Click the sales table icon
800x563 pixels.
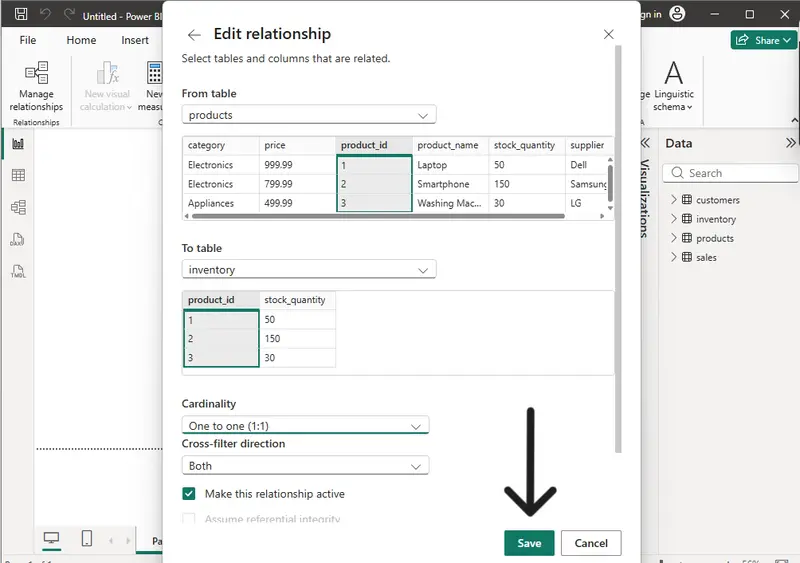(x=687, y=257)
